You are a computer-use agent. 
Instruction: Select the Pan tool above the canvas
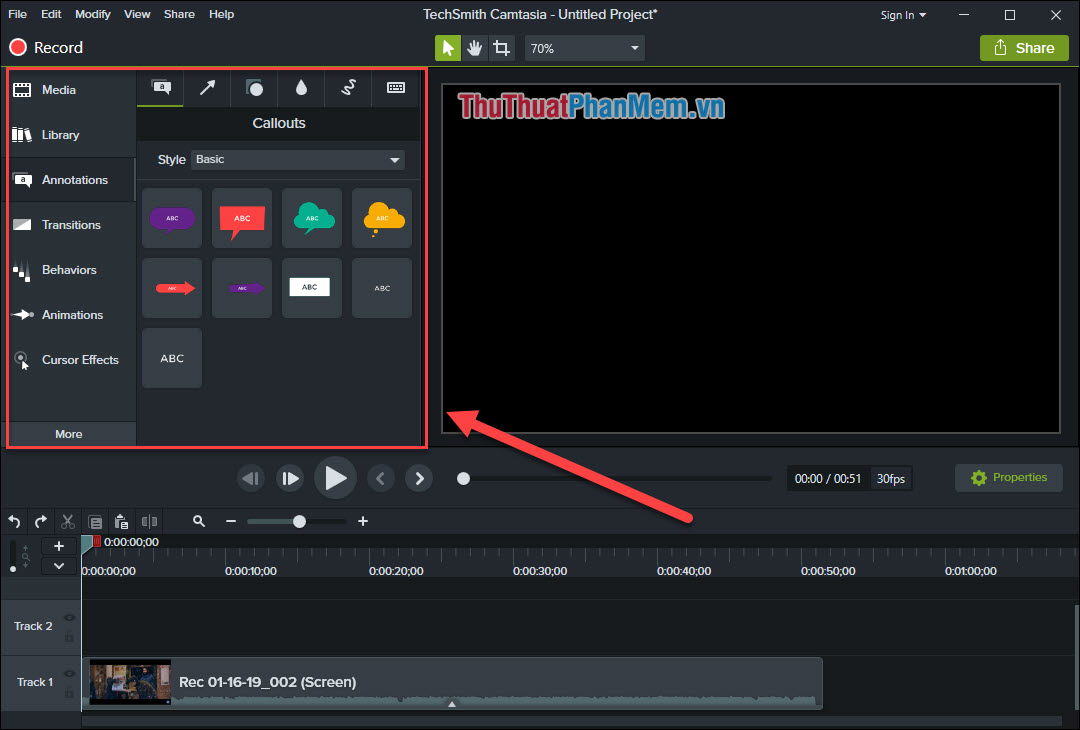click(x=474, y=47)
